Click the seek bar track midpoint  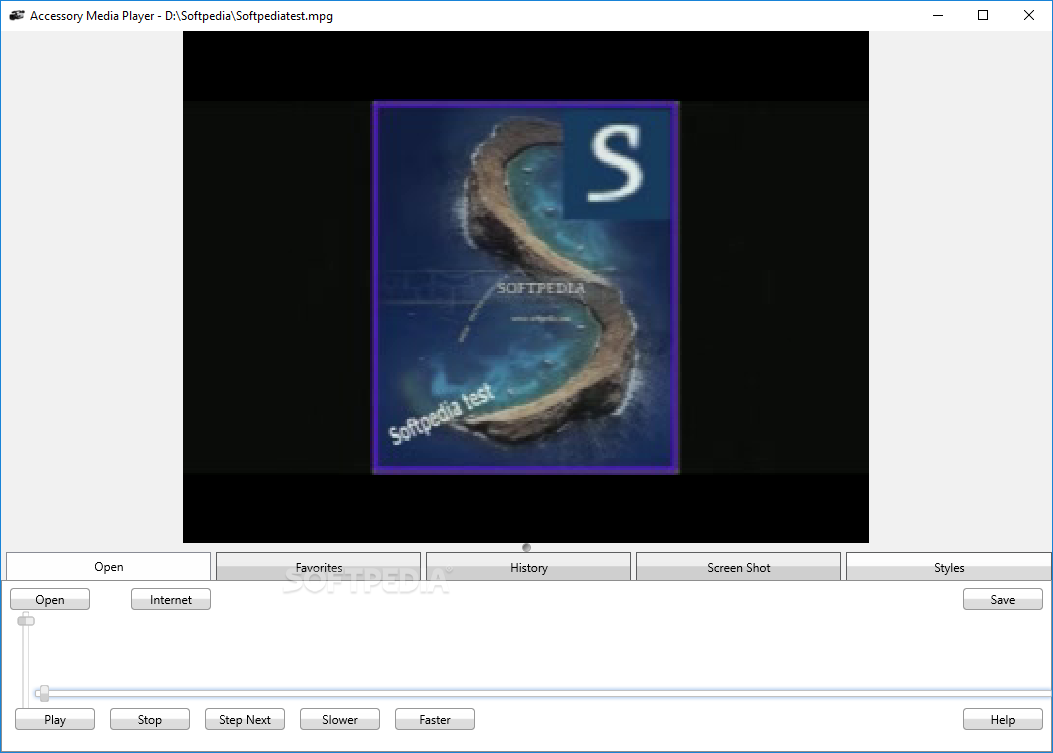point(543,693)
